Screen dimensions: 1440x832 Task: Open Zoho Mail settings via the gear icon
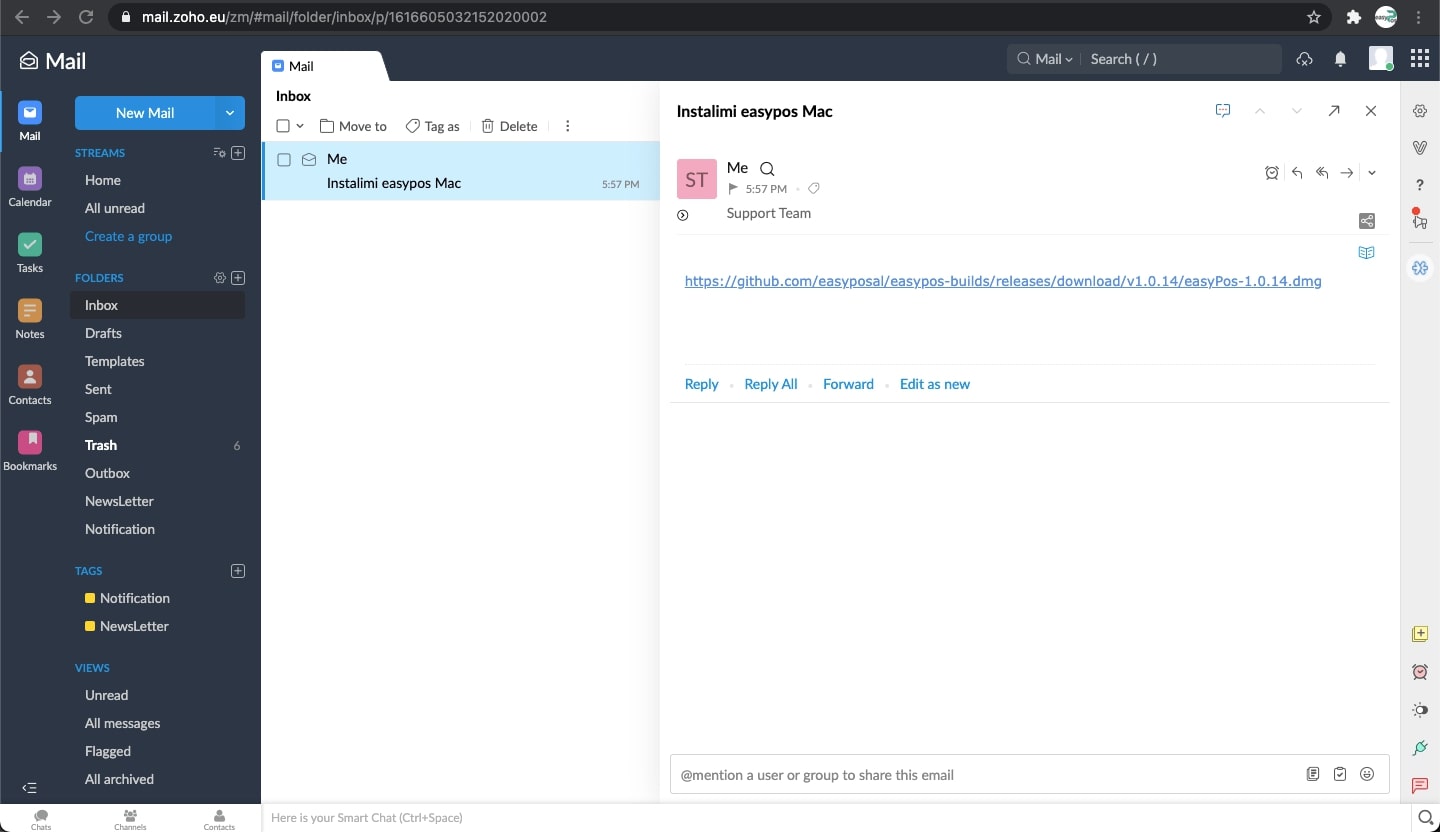pos(1420,111)
